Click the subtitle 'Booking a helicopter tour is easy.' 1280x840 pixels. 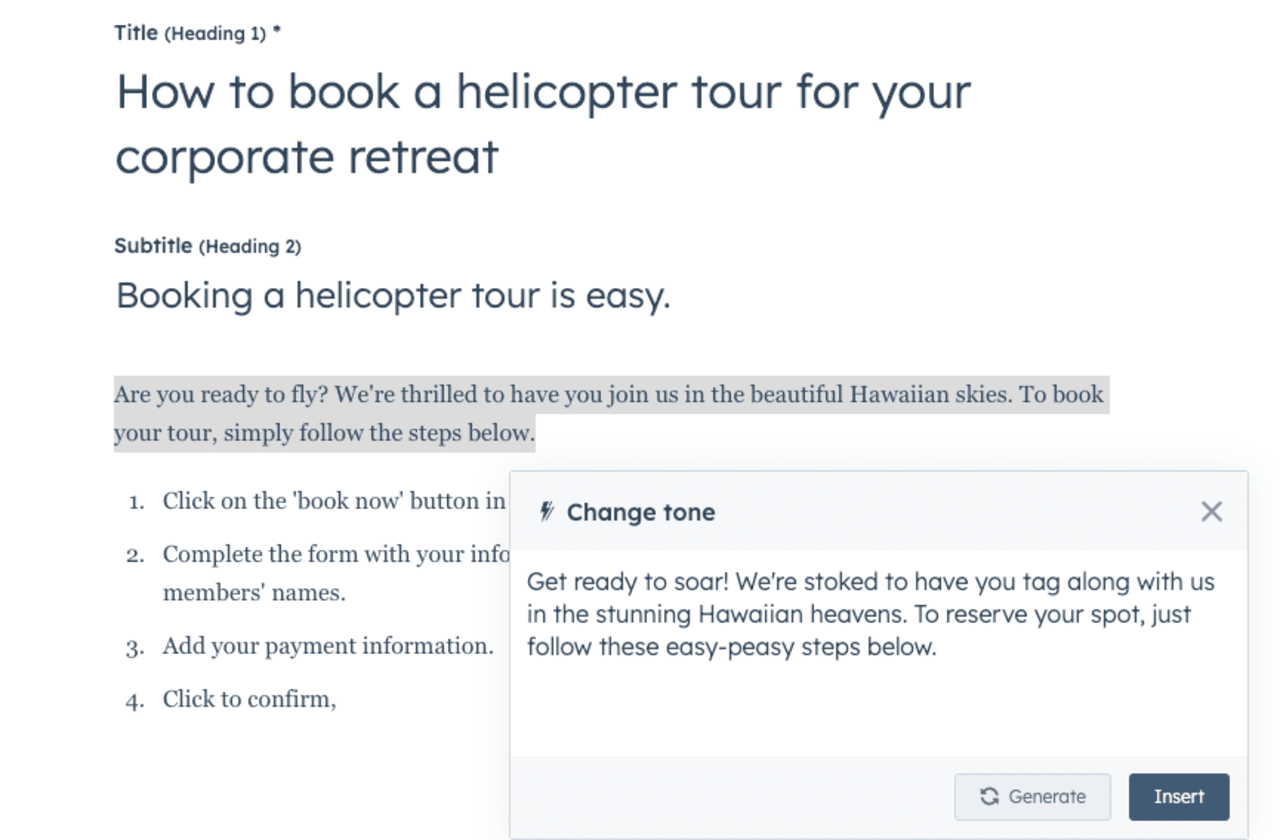393,296
